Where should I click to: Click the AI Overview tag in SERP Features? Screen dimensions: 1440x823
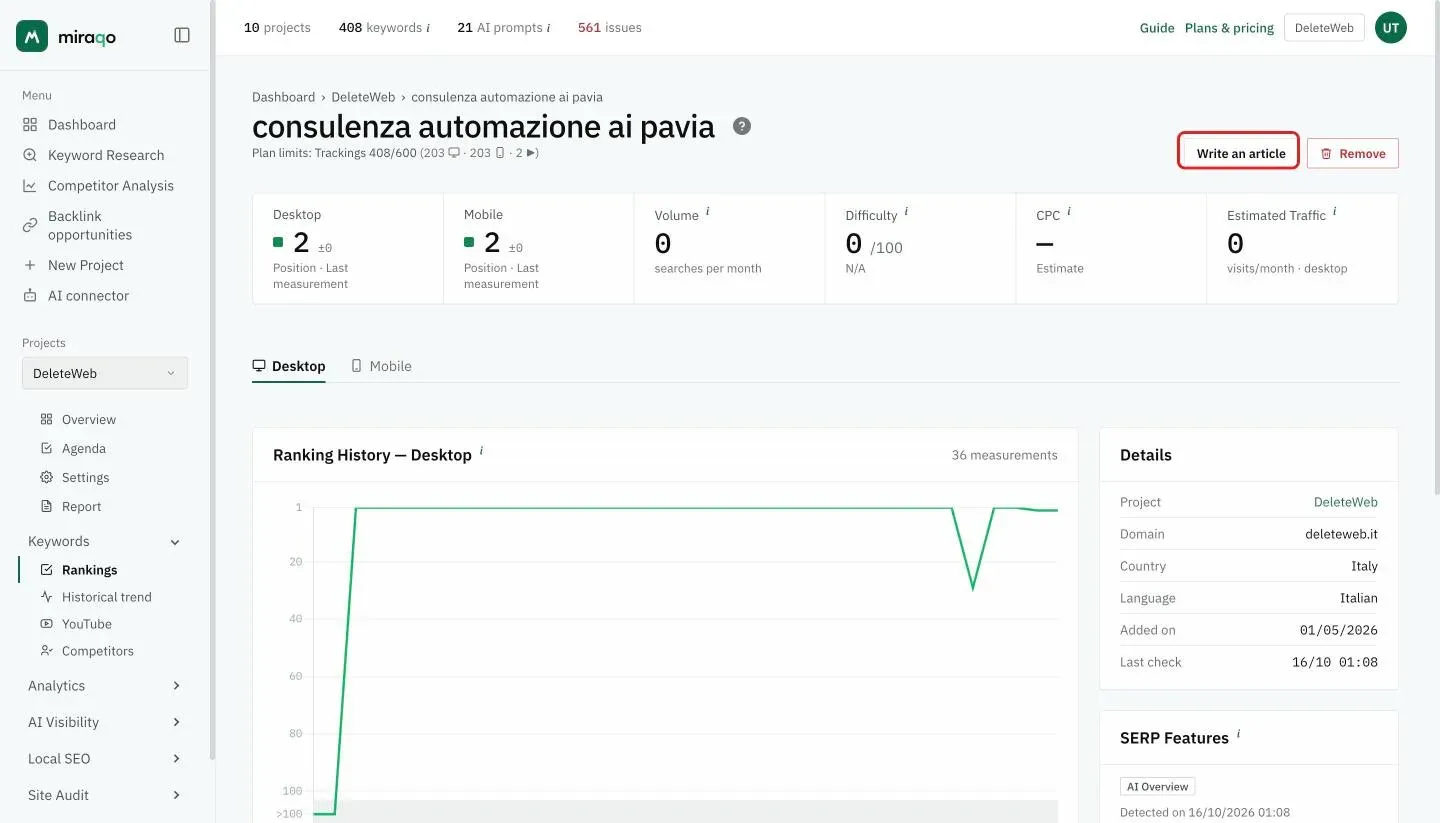(x=1157, y=787)
